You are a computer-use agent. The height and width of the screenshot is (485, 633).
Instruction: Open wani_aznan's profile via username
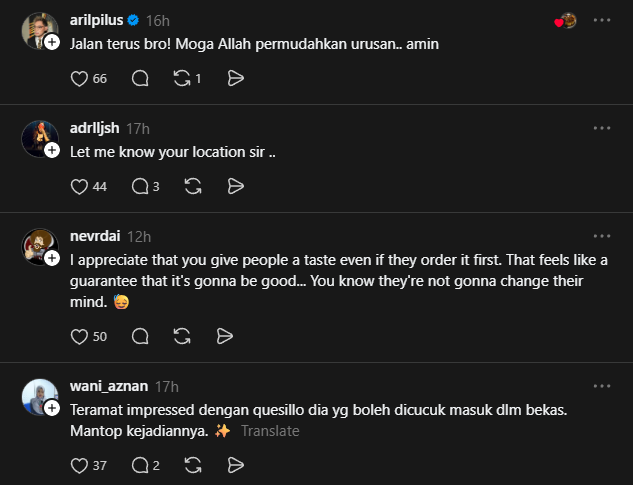click(110, 386)
